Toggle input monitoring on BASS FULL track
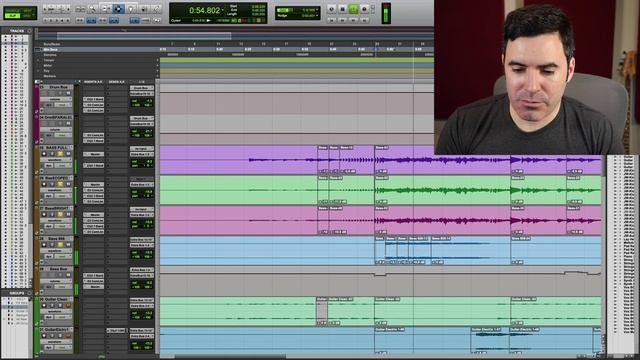This screenshot has width=640, height=360. pyautogui.click(x=52, y=154)
